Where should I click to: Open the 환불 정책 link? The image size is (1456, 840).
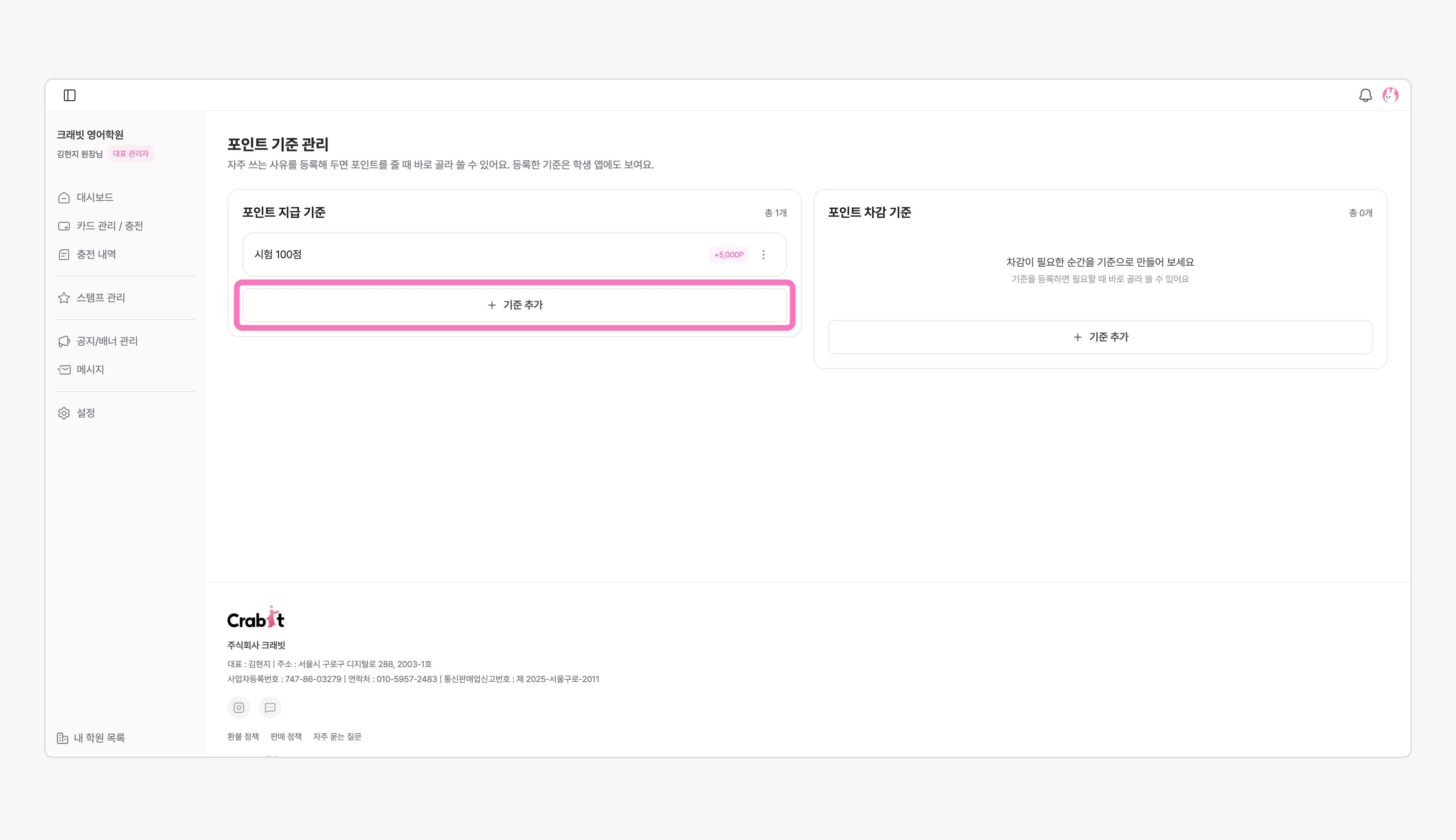point(243,737)
